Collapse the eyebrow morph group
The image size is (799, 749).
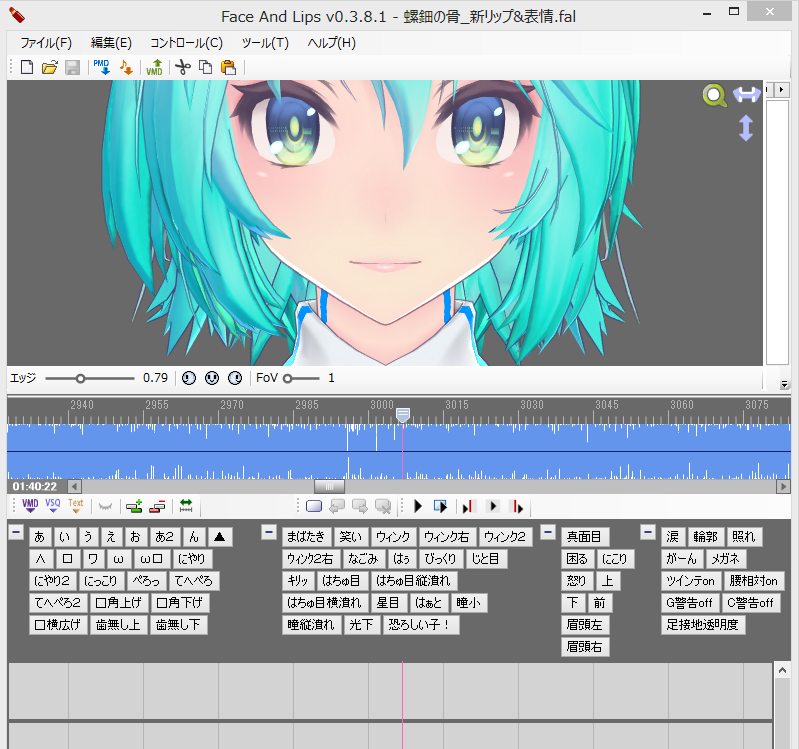point(547,532)
